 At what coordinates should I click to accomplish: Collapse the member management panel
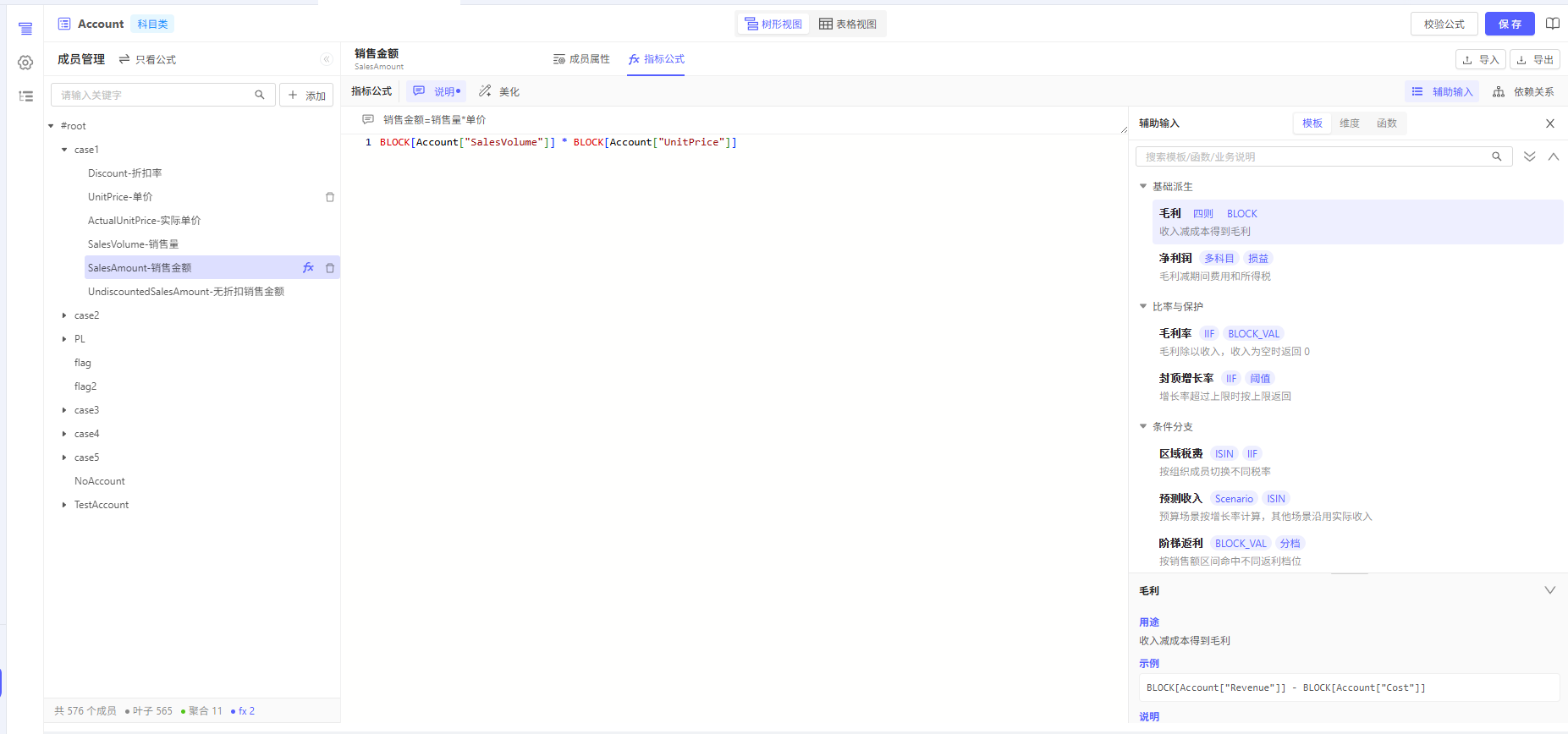coord(327,59)
